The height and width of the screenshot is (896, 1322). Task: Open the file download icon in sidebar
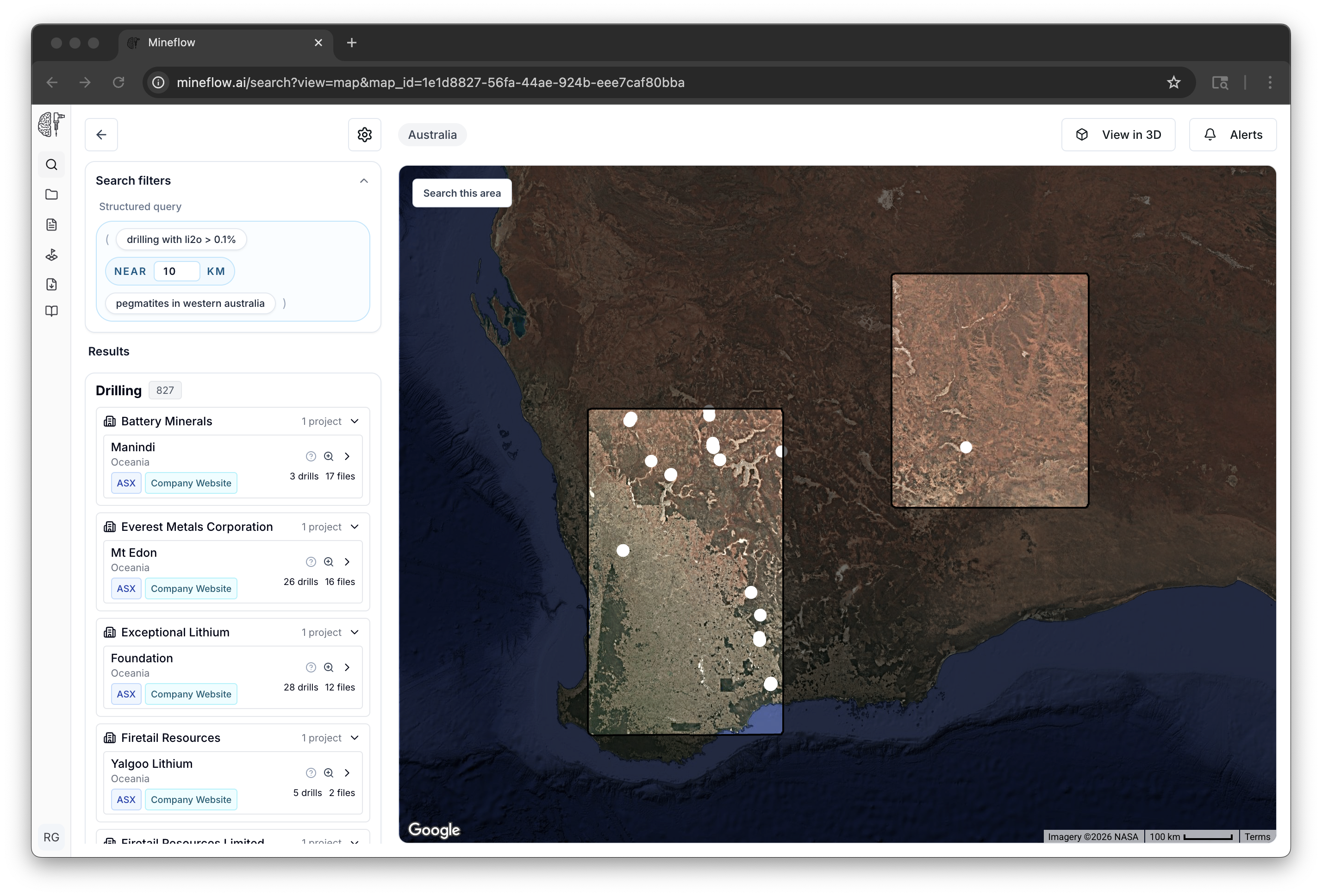tap(52, 285)
